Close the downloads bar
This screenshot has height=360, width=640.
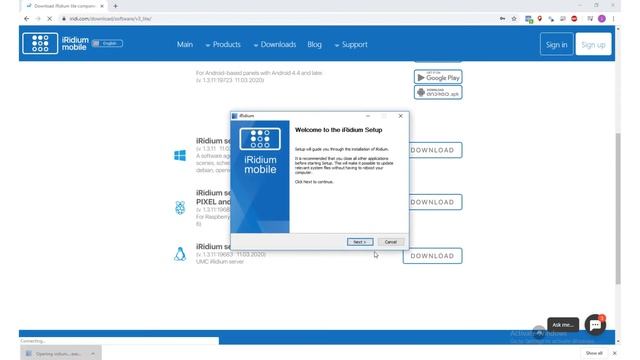pos(615,353)
